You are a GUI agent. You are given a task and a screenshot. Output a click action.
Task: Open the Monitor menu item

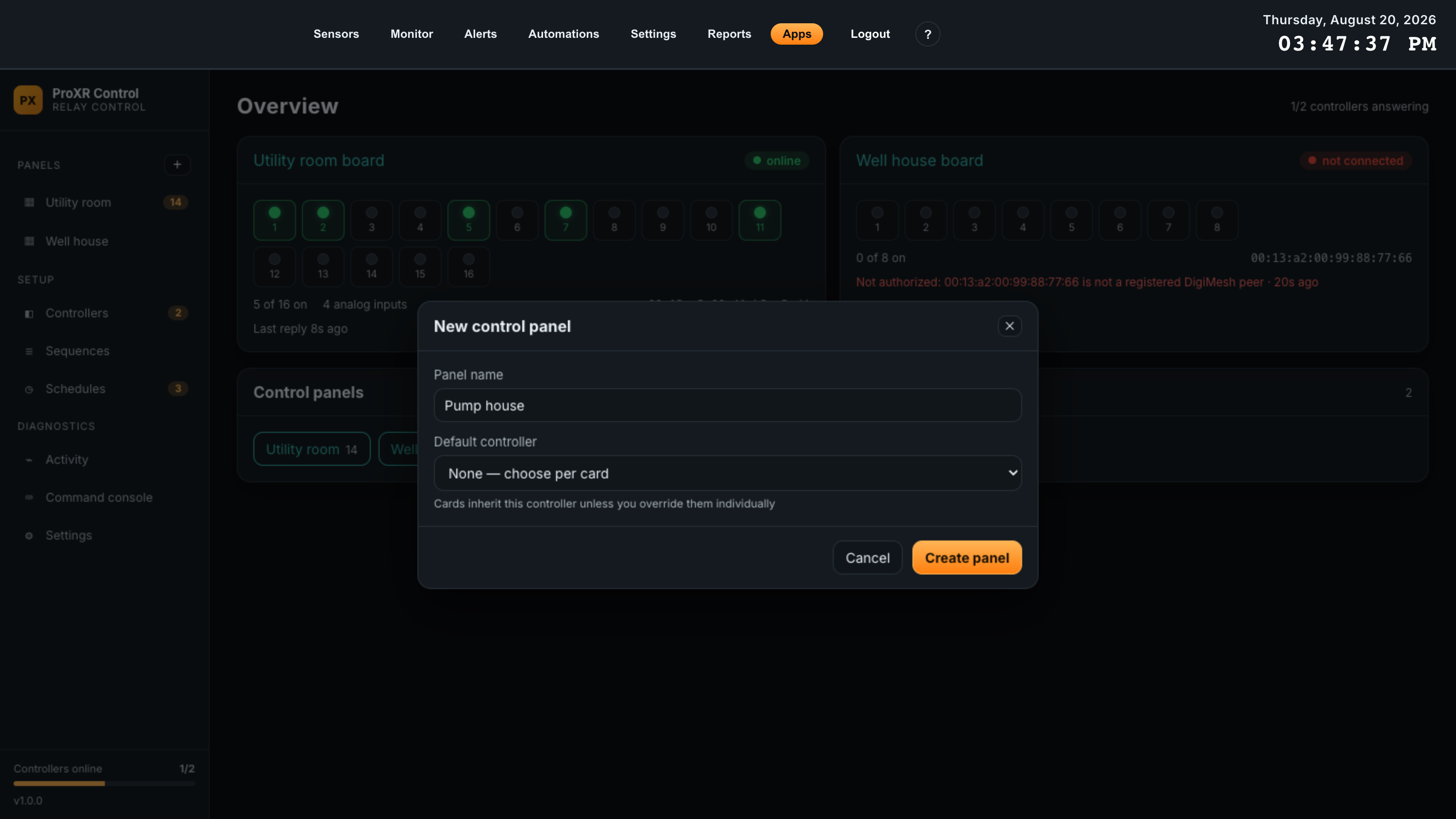[x=412, y=34]
